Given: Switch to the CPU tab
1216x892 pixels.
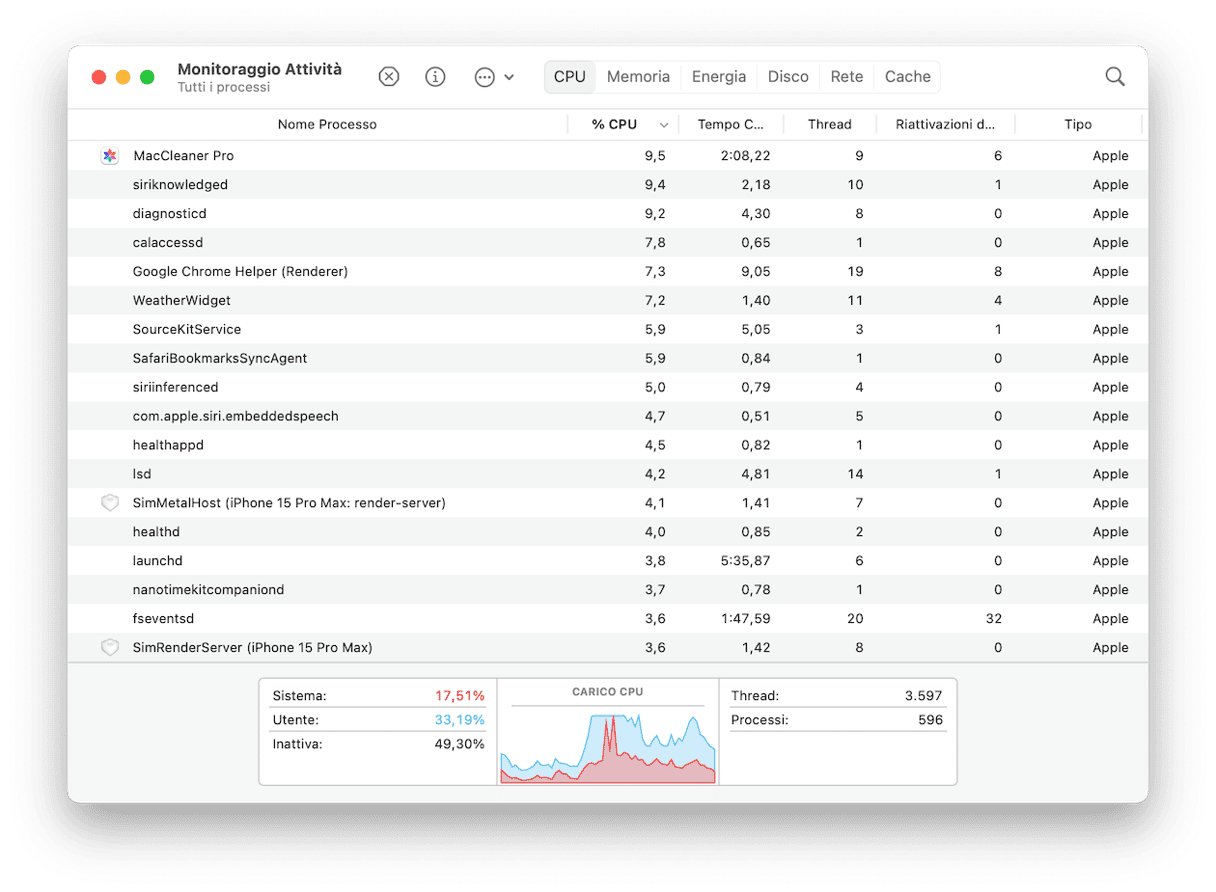Looking at the screenshot, I should (x=570, y=77).
